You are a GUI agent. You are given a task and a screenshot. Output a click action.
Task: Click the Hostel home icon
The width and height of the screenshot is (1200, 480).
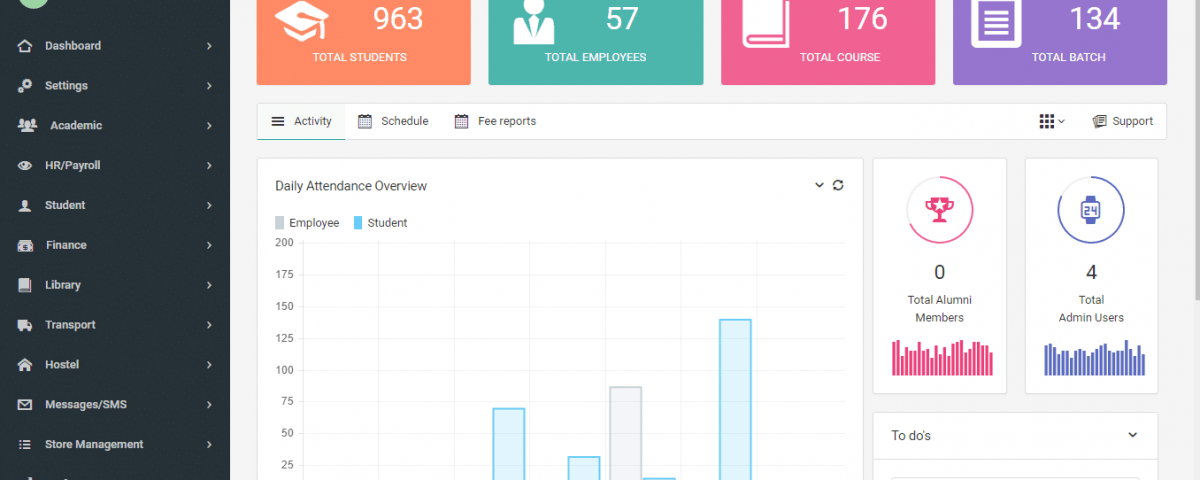click(25, 365)
